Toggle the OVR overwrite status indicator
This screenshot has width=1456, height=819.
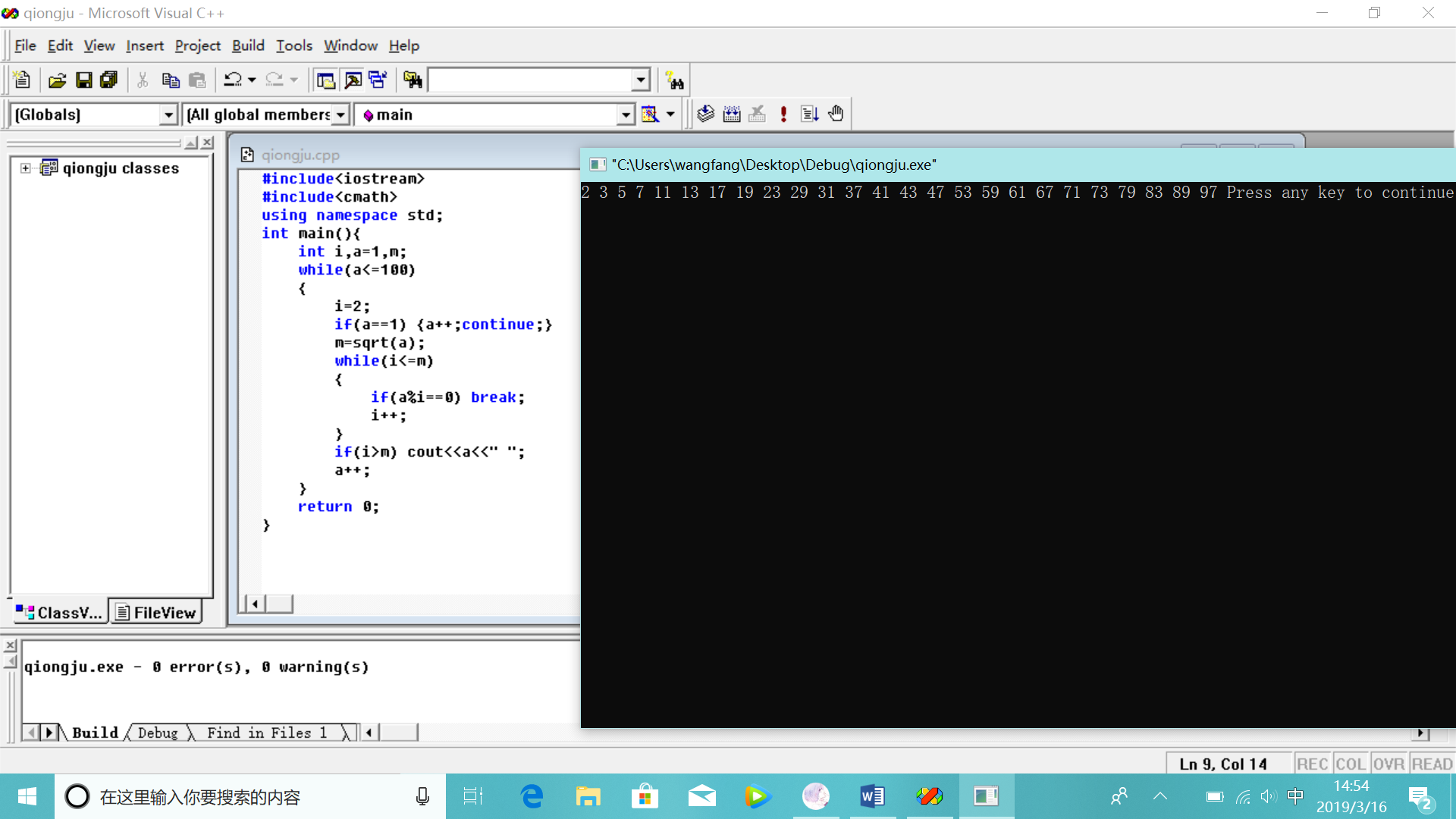1389,764
